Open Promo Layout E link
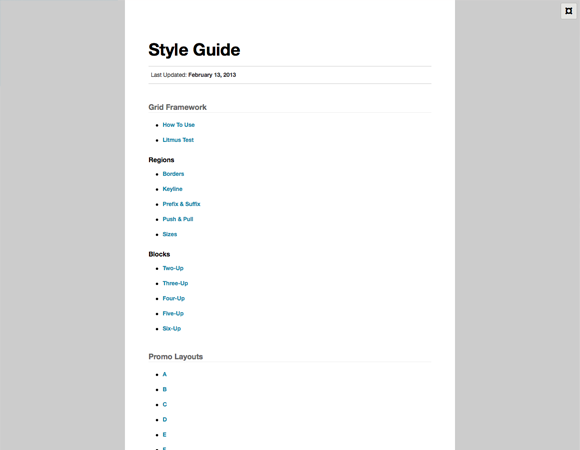Image resolution: width=580 pixels, height=450 pixels. tap(165, 435)
